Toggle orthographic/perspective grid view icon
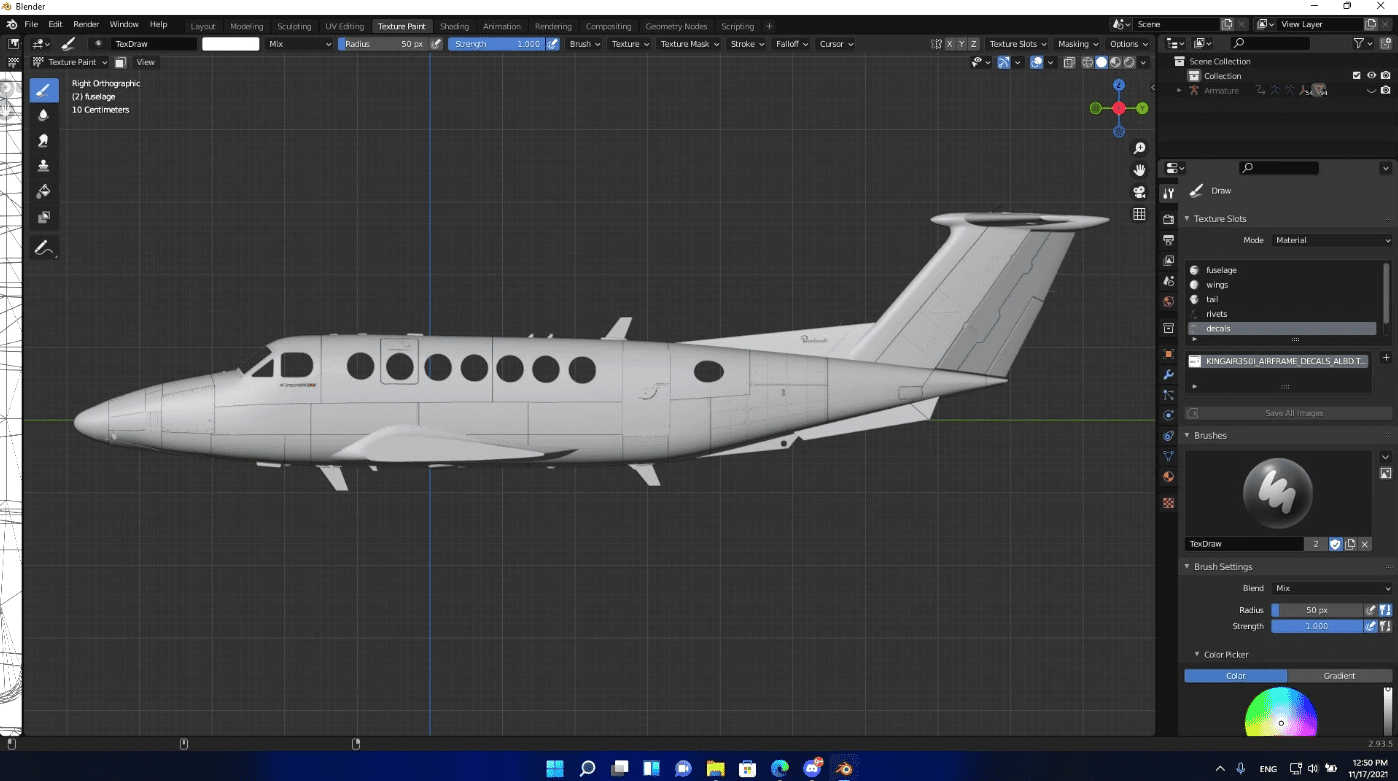Image resolution: width=1398 pixels, height=781 pixels. coord(1139,214)
